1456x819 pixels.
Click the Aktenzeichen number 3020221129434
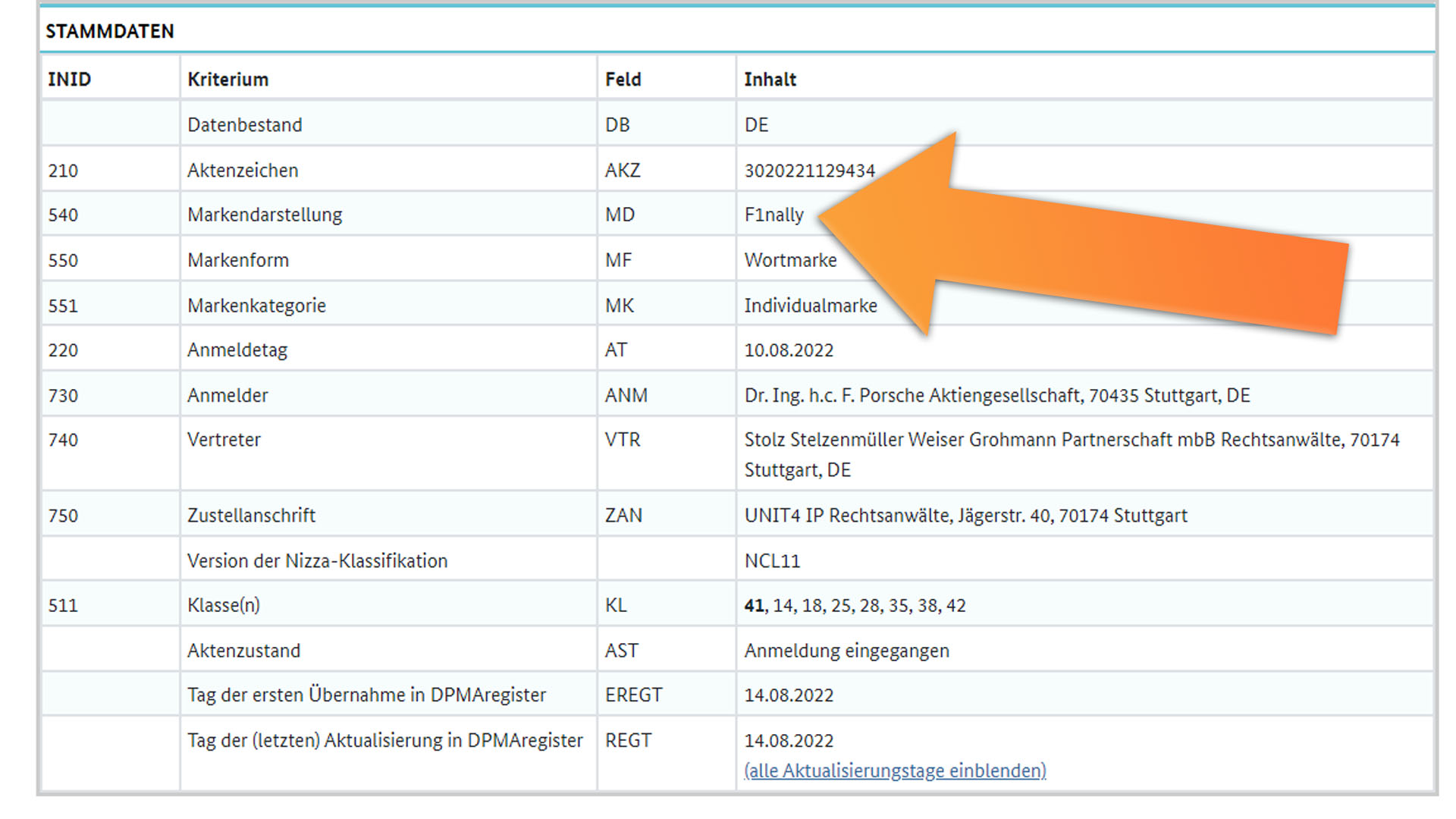click(x=809, y=171)
